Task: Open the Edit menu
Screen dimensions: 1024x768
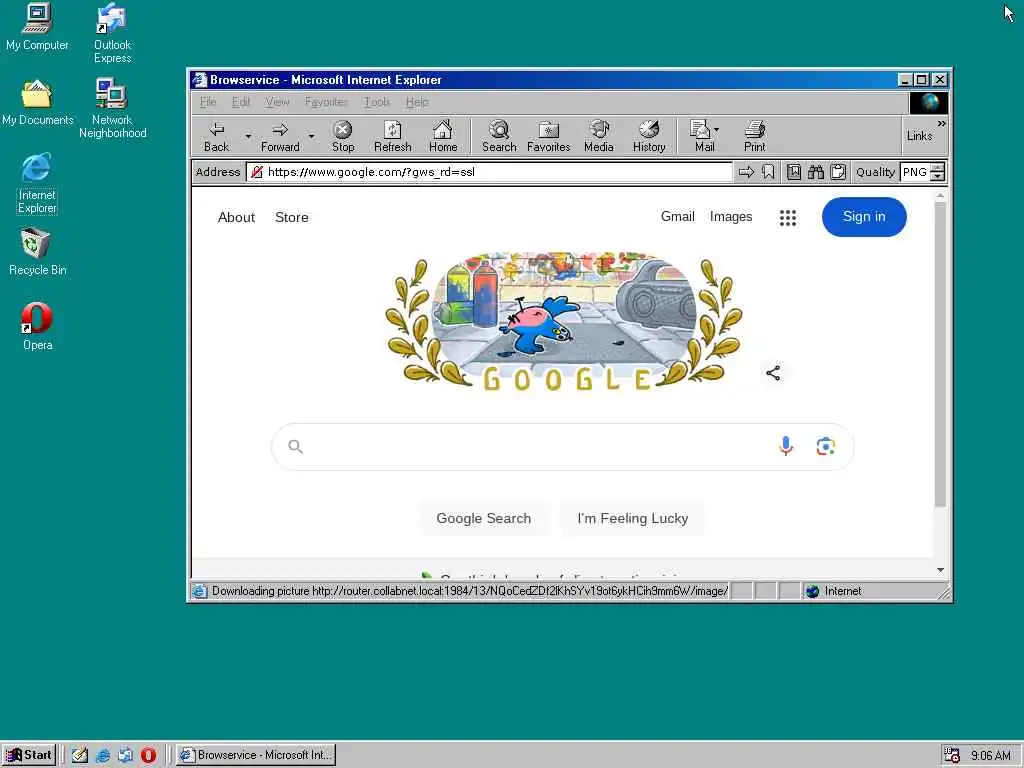Action: click(x=240, y=102)
